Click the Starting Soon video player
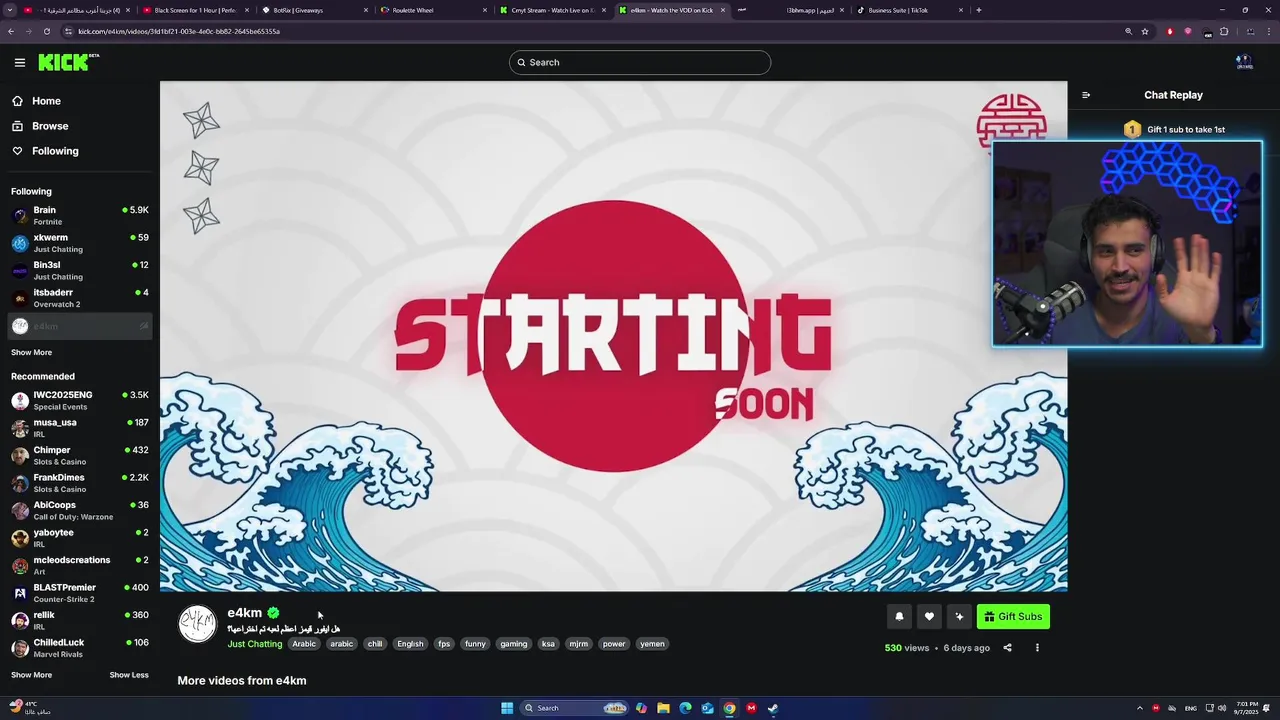This screenshot has width=1280, height=720. coord(613,336)
